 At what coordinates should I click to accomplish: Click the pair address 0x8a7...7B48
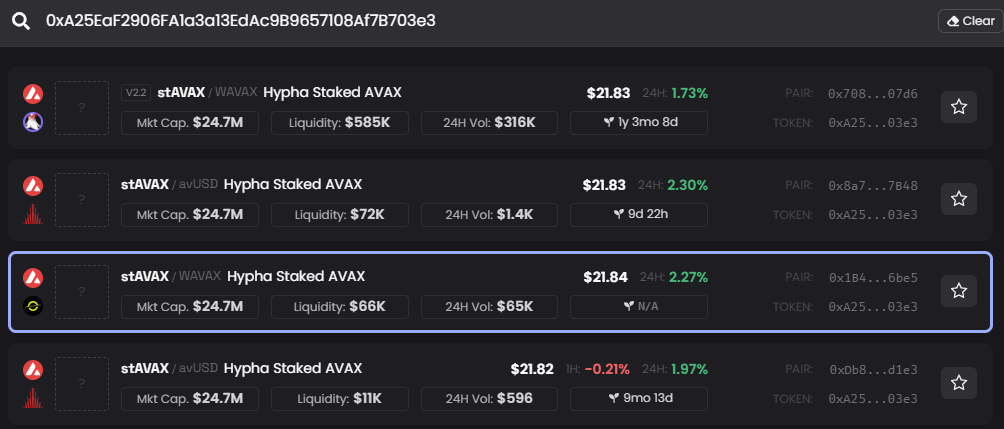coord(872,186)
